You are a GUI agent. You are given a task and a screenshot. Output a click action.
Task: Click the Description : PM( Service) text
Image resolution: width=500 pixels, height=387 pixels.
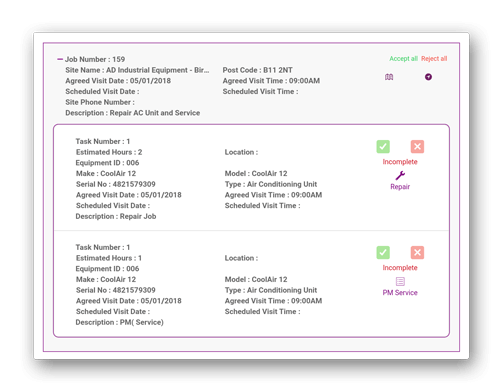tap(119, 322)
